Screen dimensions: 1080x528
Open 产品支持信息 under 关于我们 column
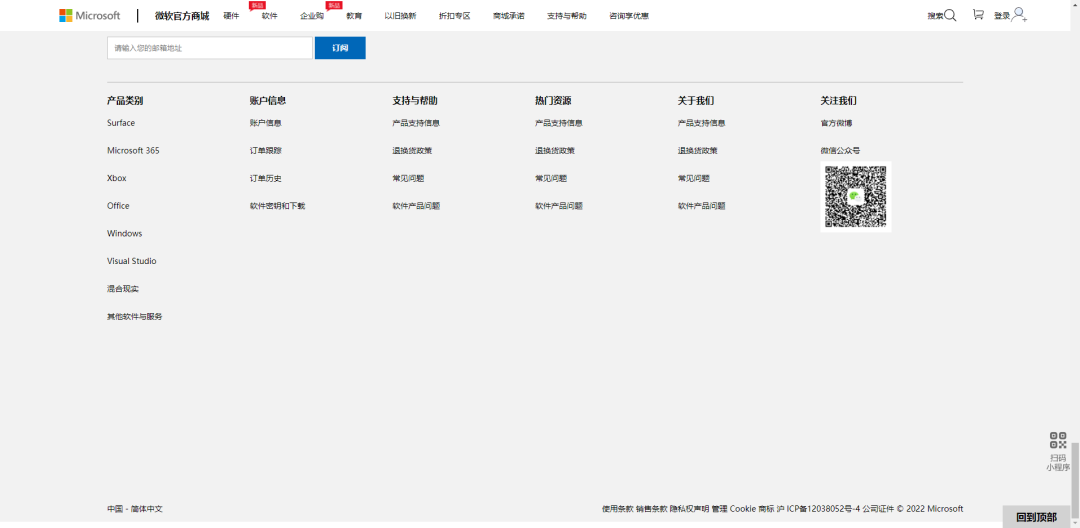coord(701,123)
